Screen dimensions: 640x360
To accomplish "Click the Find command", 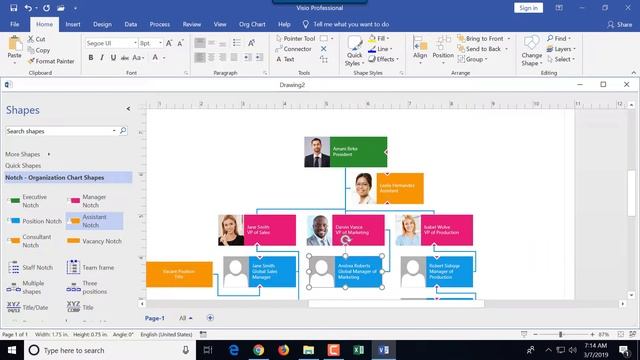I will (558, 38).
